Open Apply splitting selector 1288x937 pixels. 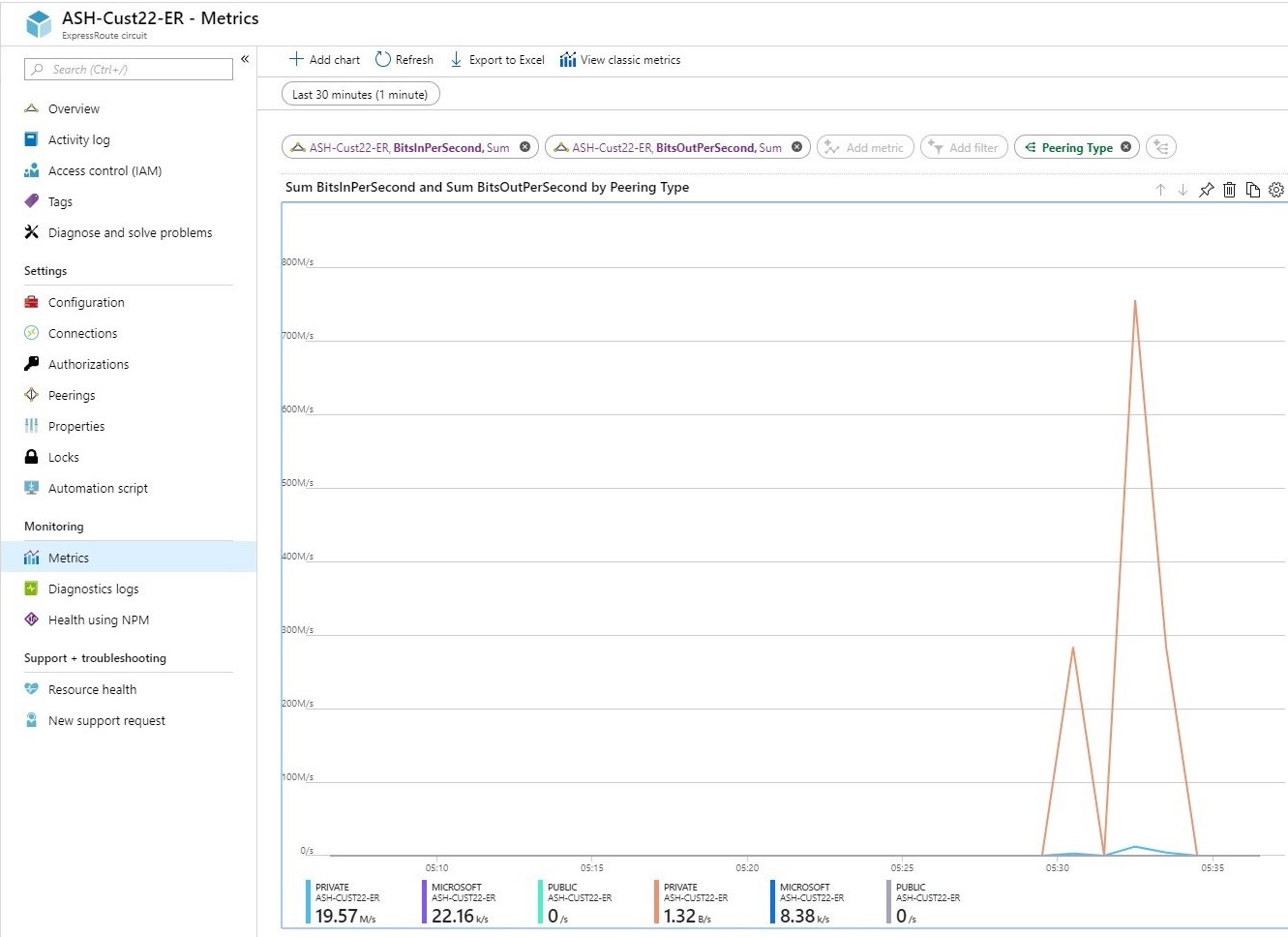[1159, 146]
